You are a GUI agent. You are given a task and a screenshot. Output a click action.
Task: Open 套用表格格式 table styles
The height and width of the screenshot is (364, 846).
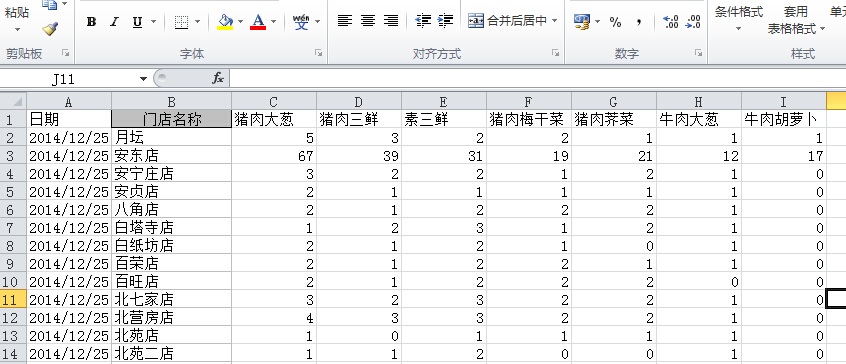click(796, 19)
